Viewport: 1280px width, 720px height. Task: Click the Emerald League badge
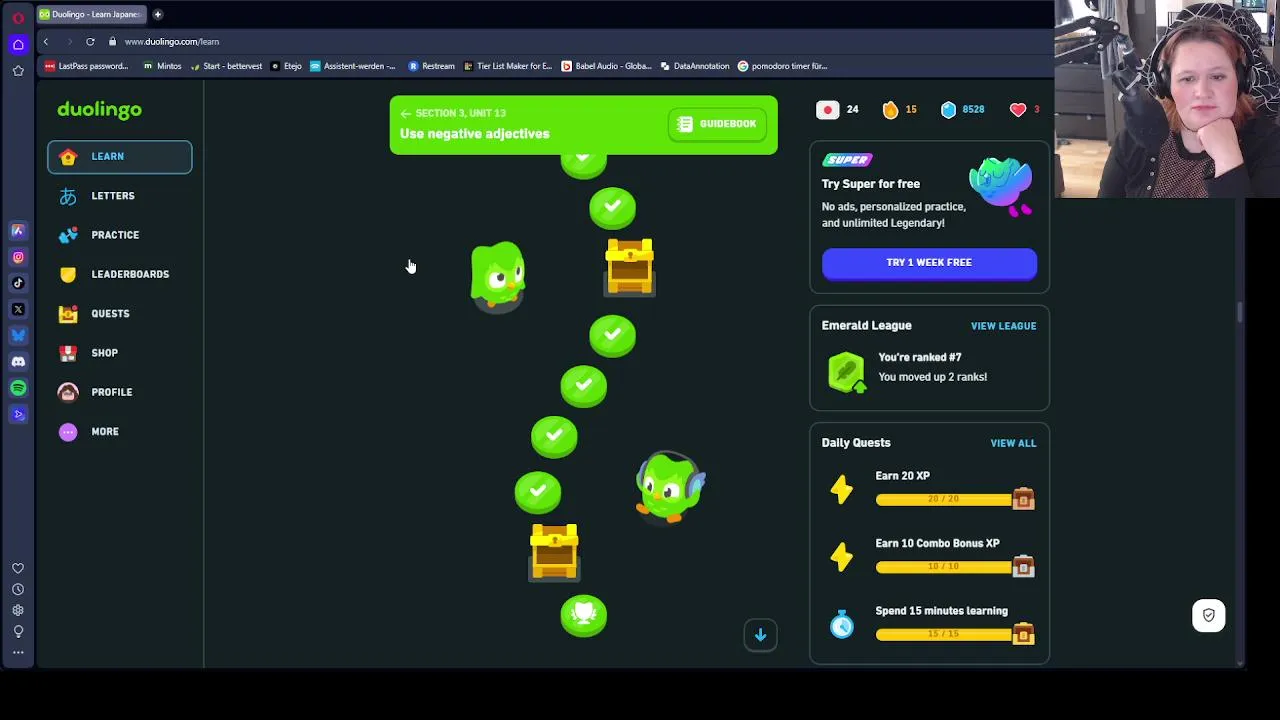tap(846, 372)
